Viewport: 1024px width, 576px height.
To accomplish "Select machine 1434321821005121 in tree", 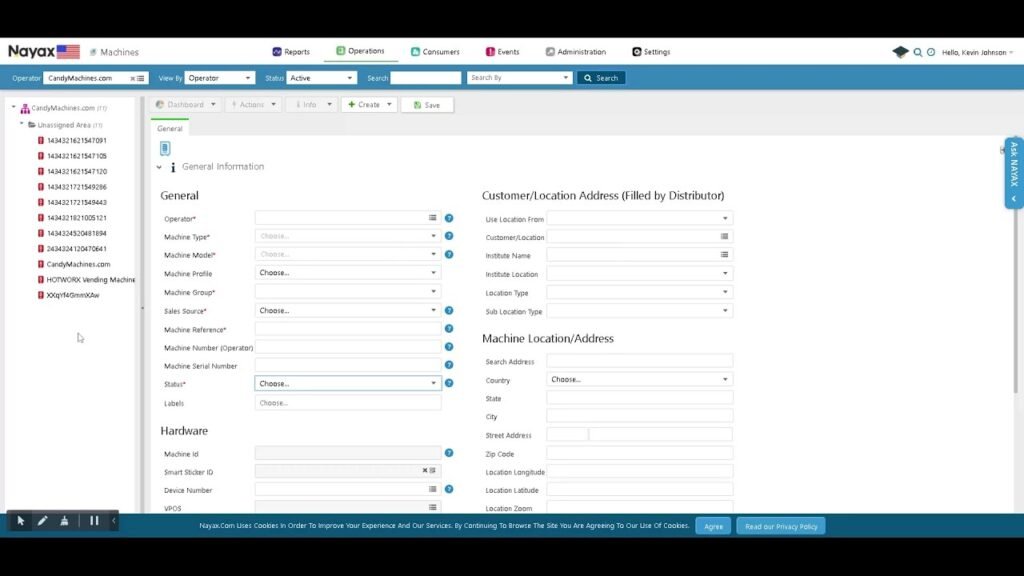I will (76, 217).
